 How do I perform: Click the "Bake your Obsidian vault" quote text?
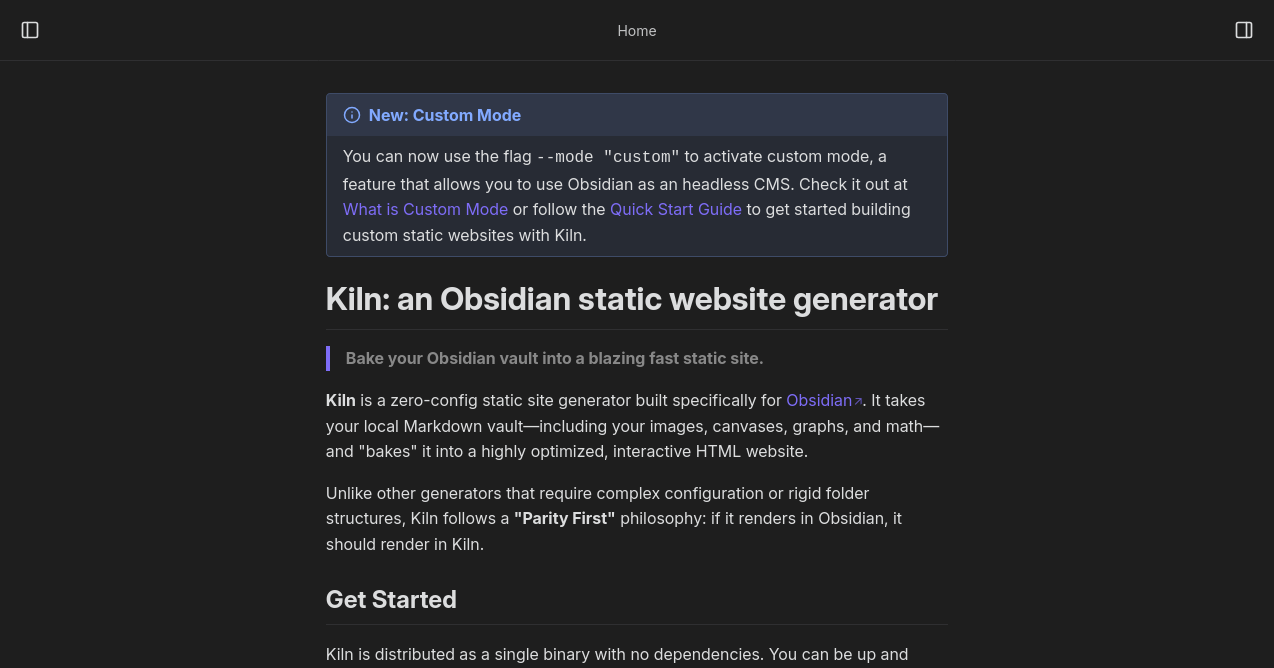(x=554, y=358)
